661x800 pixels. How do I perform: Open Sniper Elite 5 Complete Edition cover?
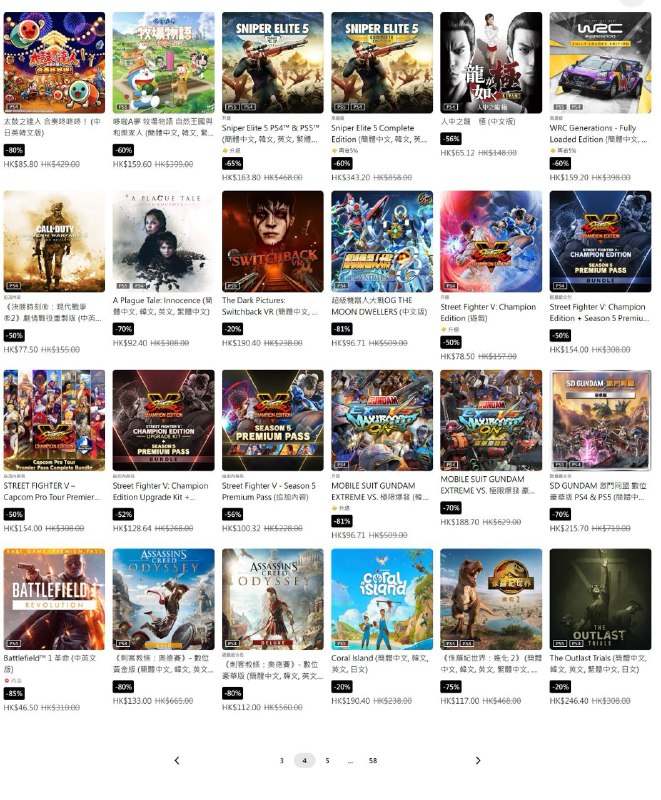click(x=382, y=63)
